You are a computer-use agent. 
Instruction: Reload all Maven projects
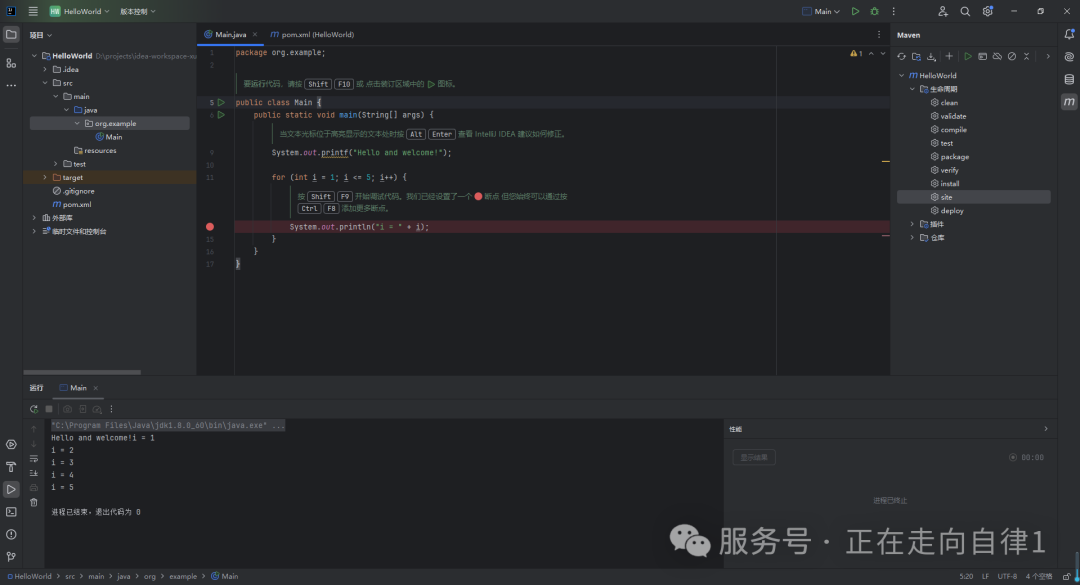901,56
